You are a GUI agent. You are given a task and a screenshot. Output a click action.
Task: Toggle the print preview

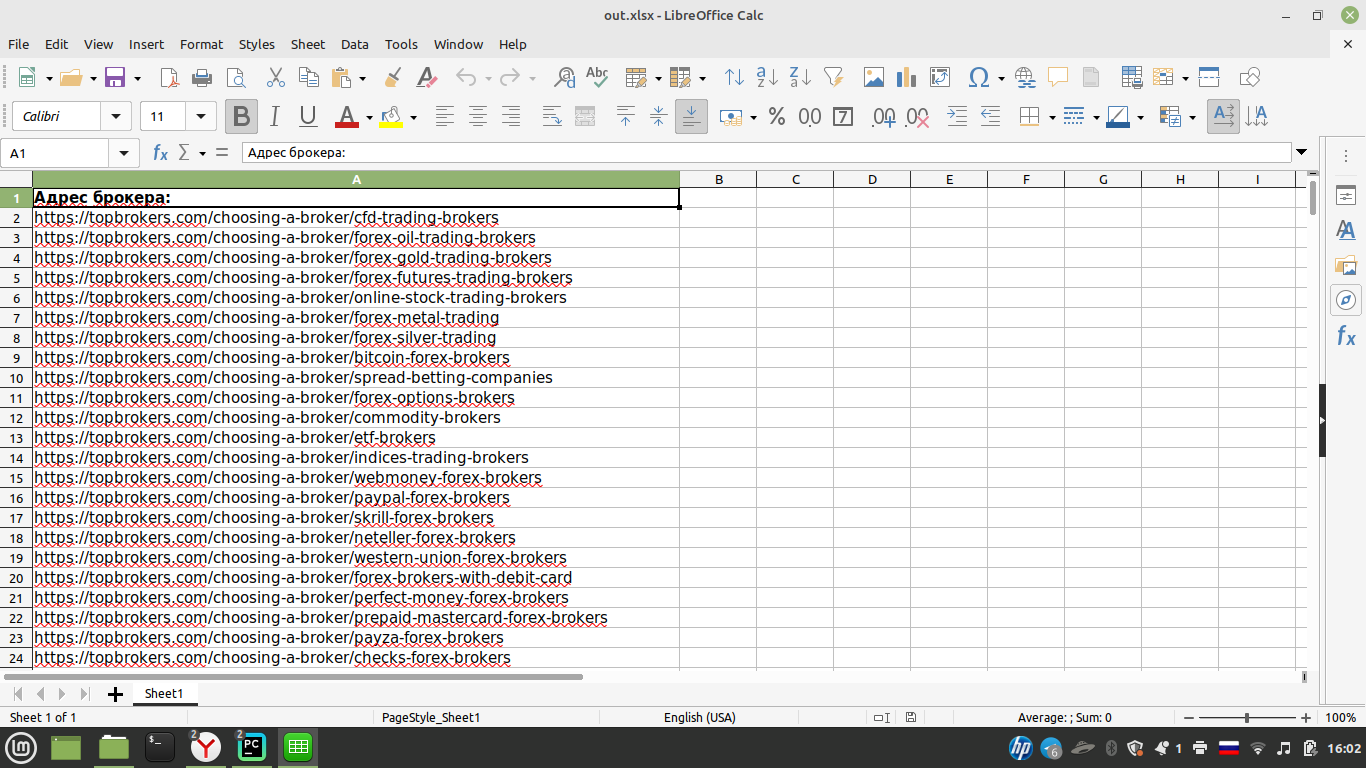(x=236, y=77)
